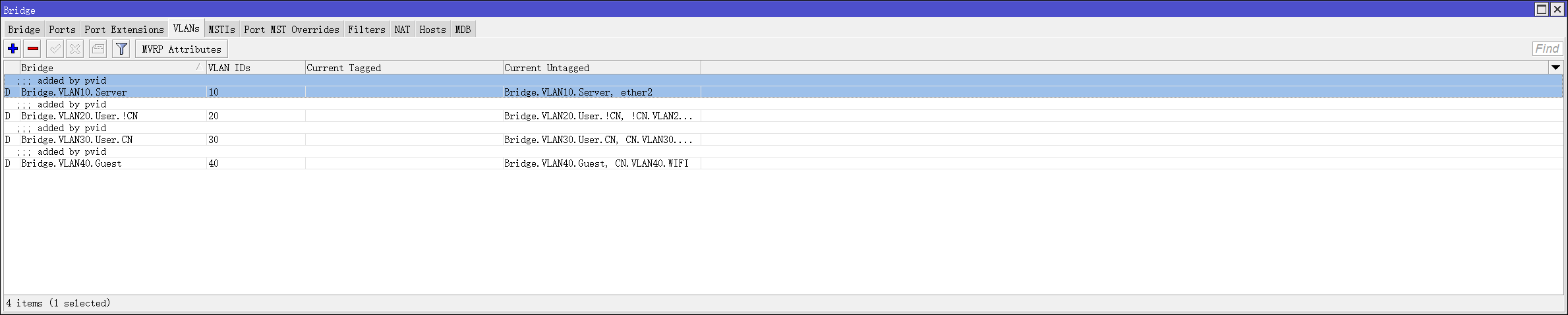Click the MVRP Attributes button
1568x315 pixels.
(x=181, y=49)
